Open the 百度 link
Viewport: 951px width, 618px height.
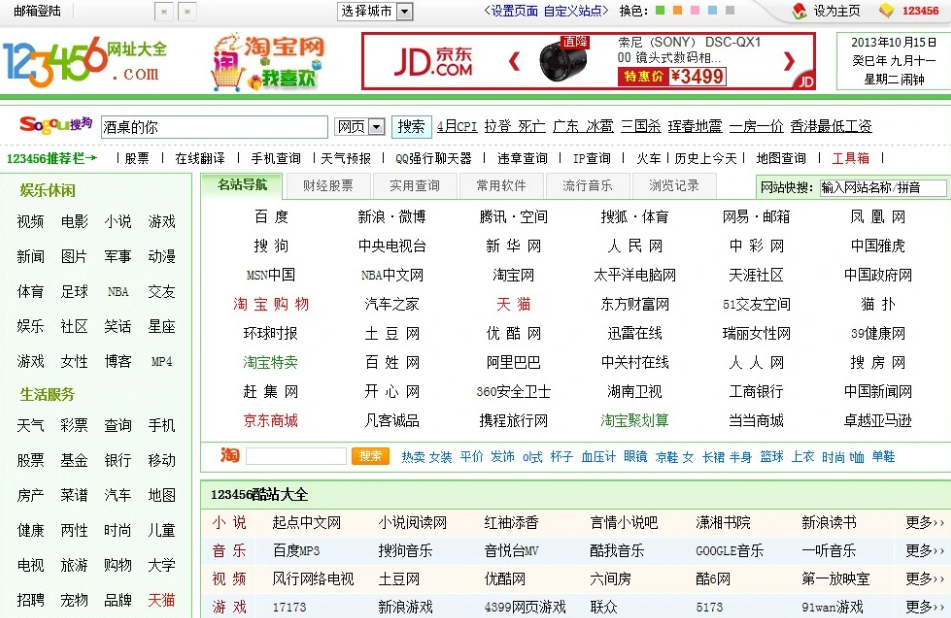pyautogui.click(x=271, y=217)
